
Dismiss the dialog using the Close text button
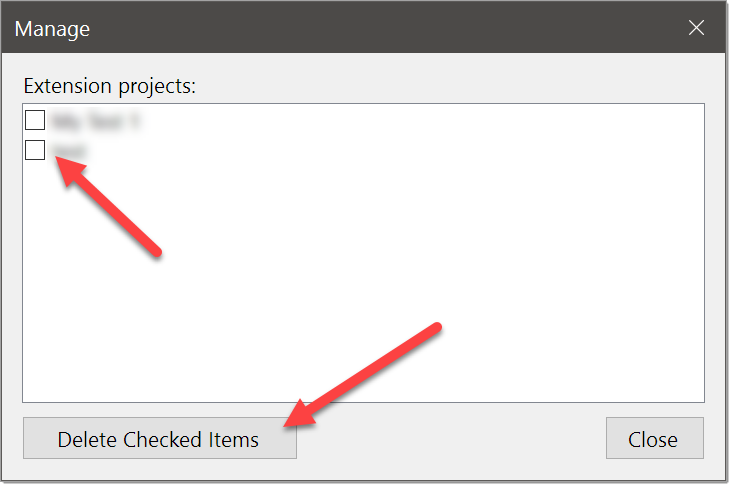click(655, 438)
